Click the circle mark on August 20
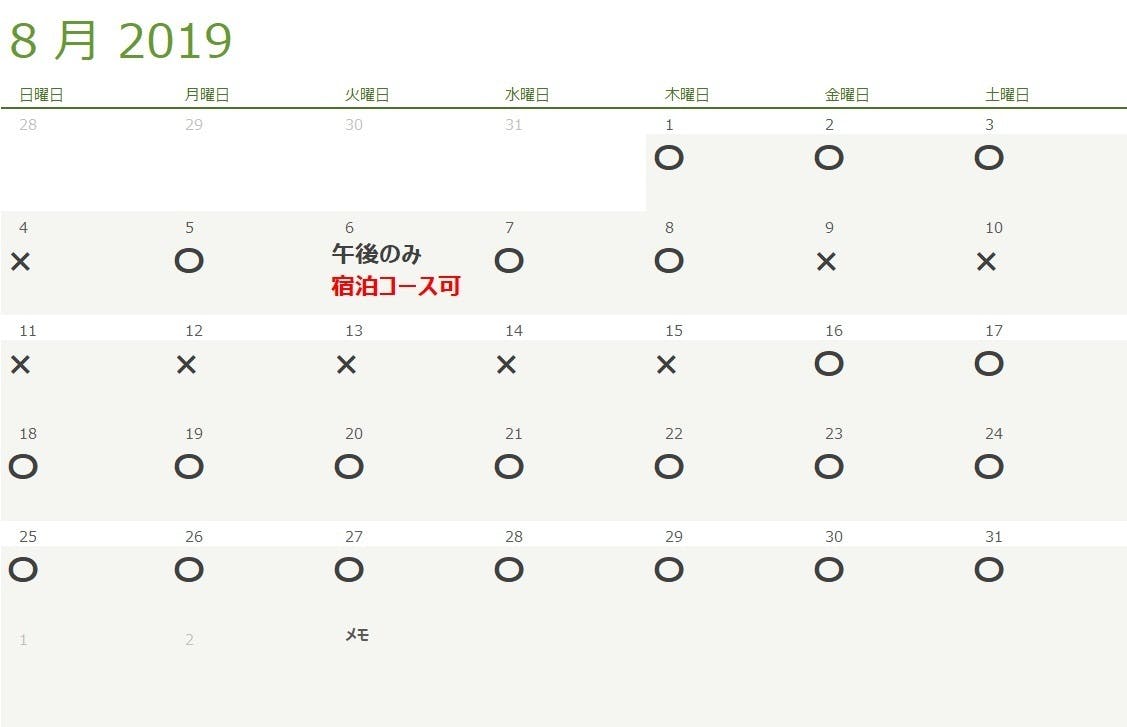 tap(349, 467)
